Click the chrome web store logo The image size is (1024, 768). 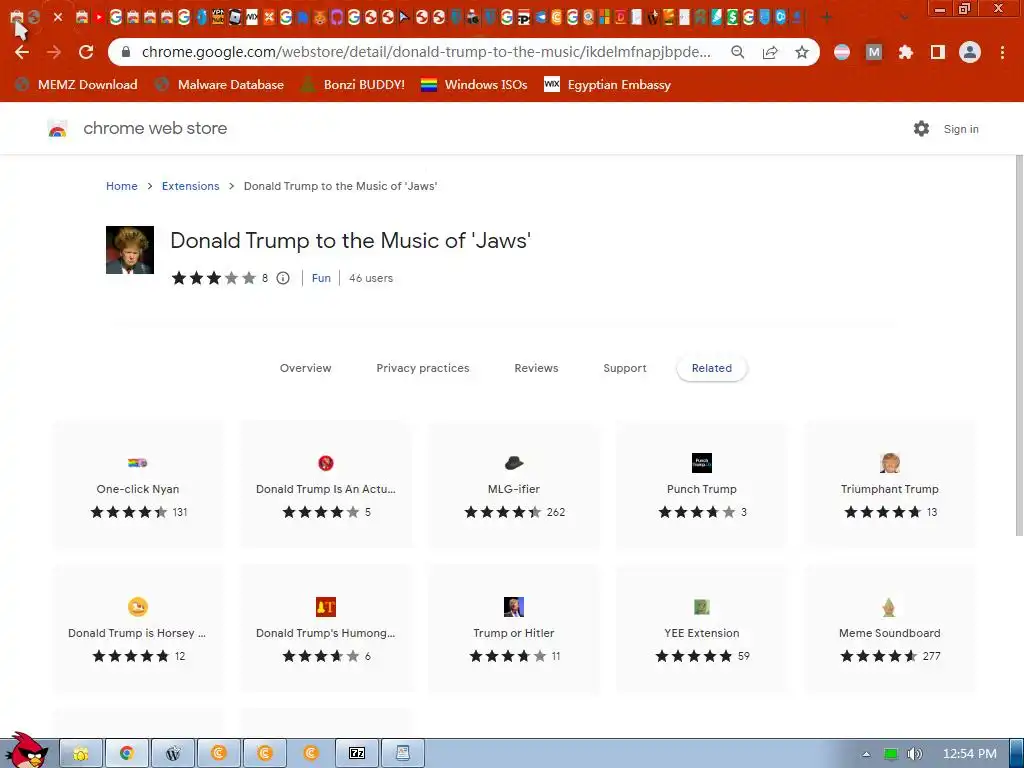coord(57,129)
